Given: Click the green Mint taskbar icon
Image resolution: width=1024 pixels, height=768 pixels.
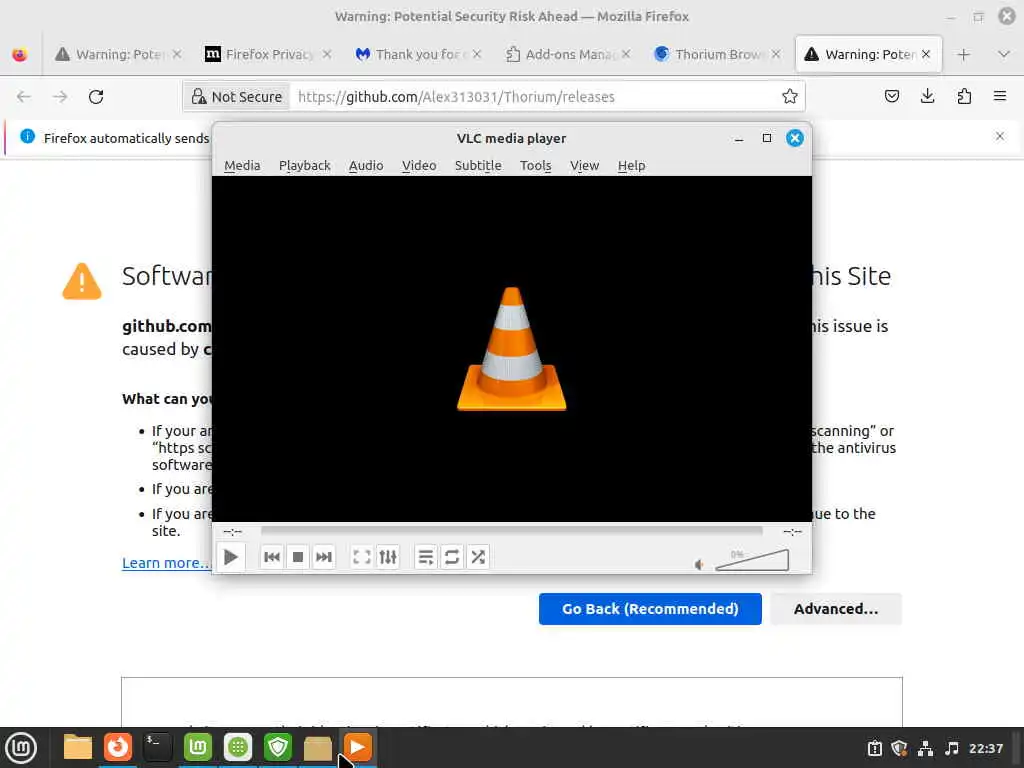Looking at the screenshot, I should coord(198,748).
